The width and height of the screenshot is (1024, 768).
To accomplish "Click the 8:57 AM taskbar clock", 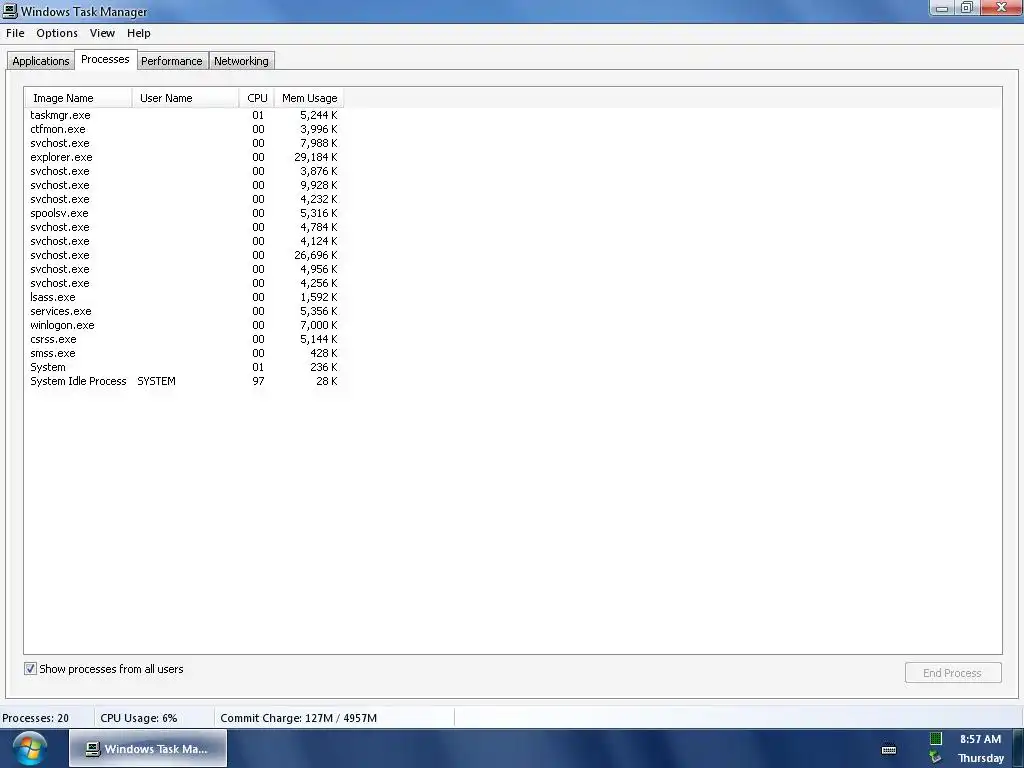I will pos(980,739).
